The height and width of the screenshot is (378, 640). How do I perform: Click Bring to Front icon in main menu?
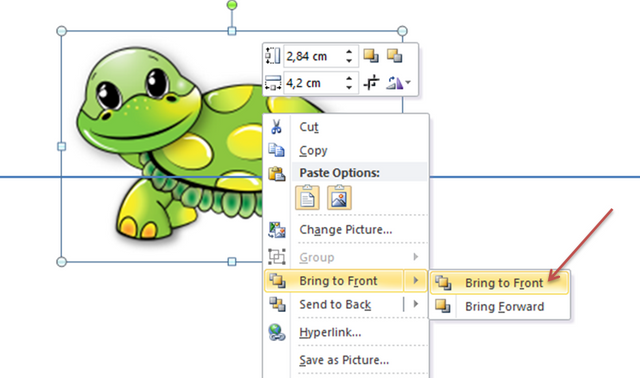[277, 281]
